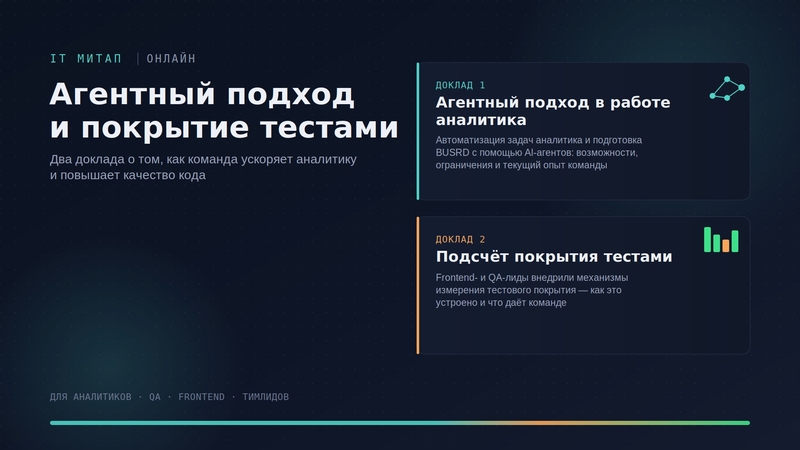
Task: Click footer text 'ДЛЯ АНАЛИТИКОВ'
Action: [90, 397]
